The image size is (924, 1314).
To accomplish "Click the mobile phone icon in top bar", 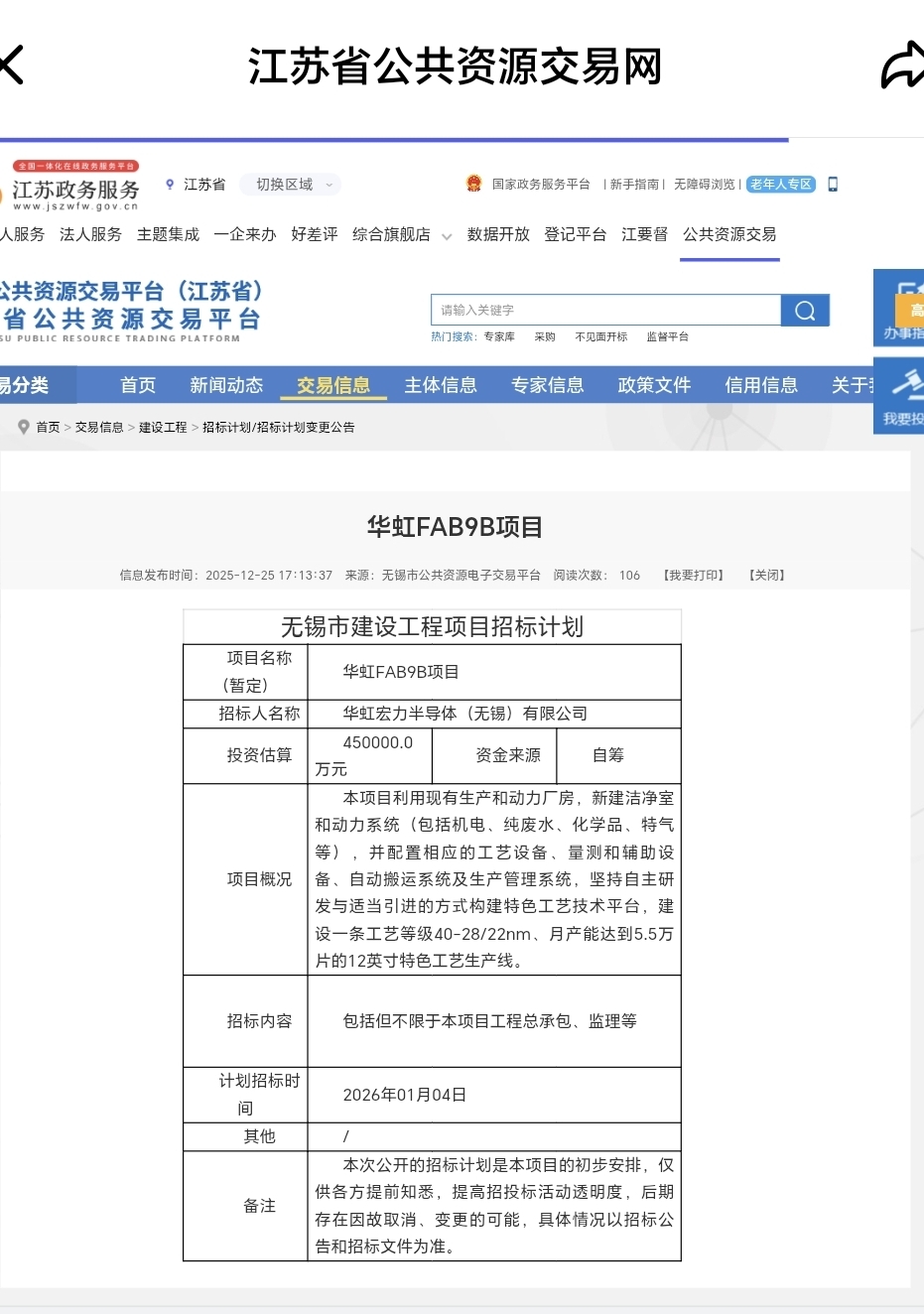I will 833,185.
